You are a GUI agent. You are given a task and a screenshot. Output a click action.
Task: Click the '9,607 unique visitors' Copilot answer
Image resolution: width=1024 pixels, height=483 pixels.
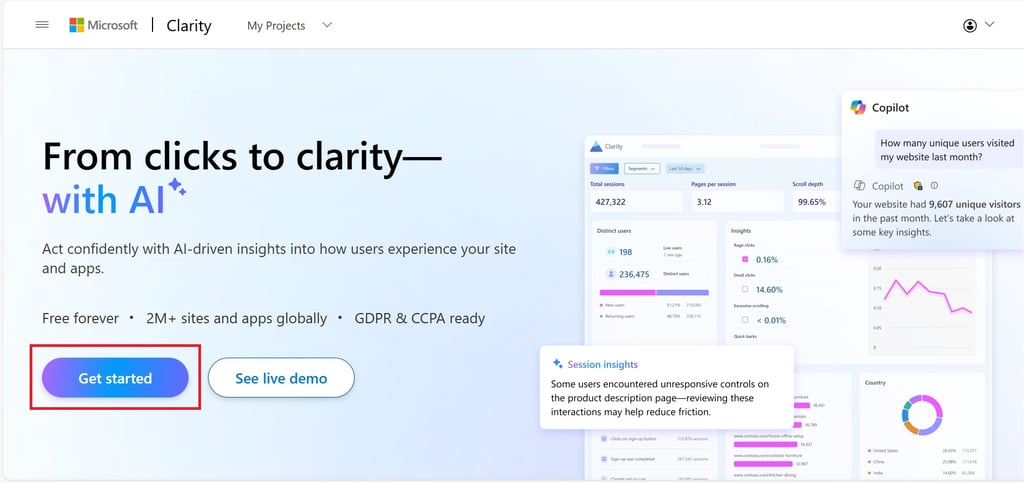tap(974, 204)
